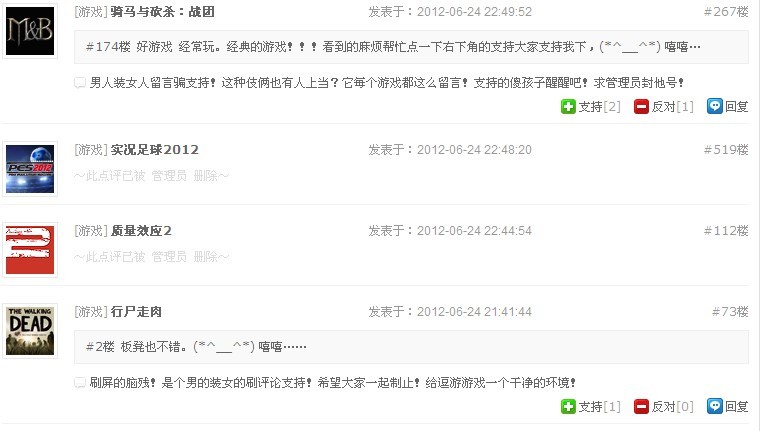The height and width of the screenshot is (431, 768).
Task: Open the M&B game thumbnail
Action: (30, 31)
